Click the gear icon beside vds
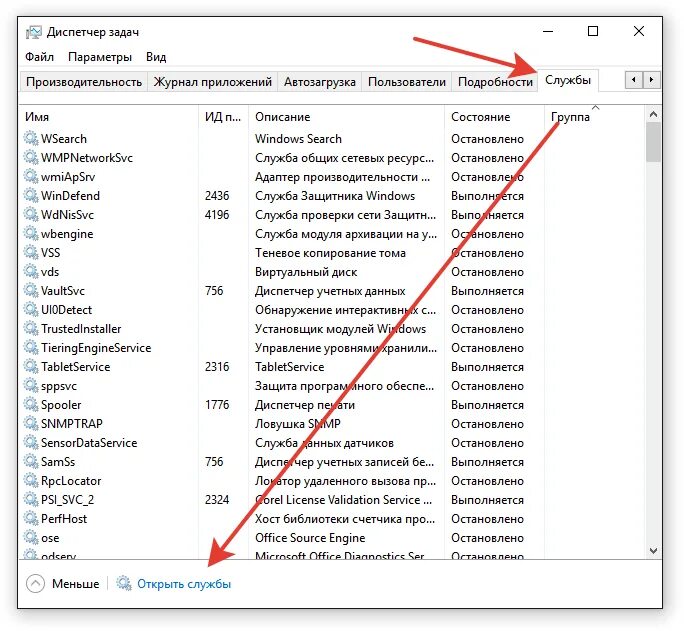 click(x=31, y=272)
